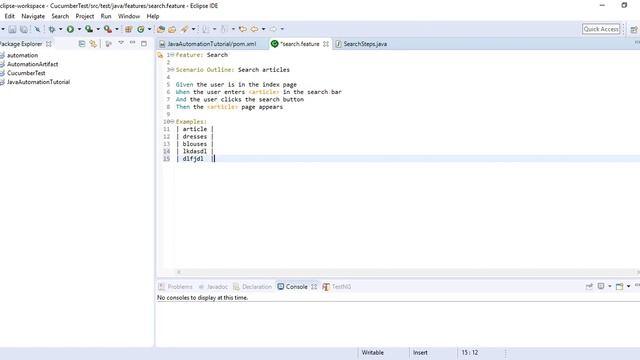This screenshot has width=640, height=360.
Task: Open Coverage dropdown arrow
Action: (x=98, y=29)
